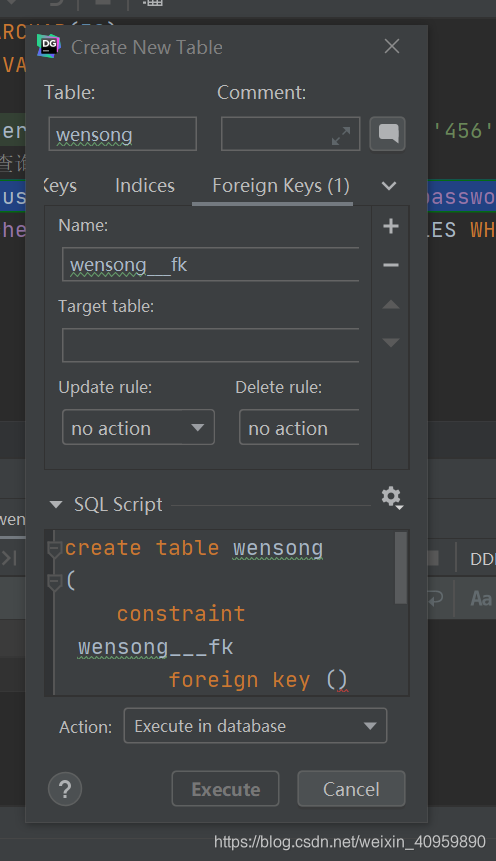Click the DataGrip logo icon in title bar
Screen dimensions: 496x861
(x=49, y=47)
